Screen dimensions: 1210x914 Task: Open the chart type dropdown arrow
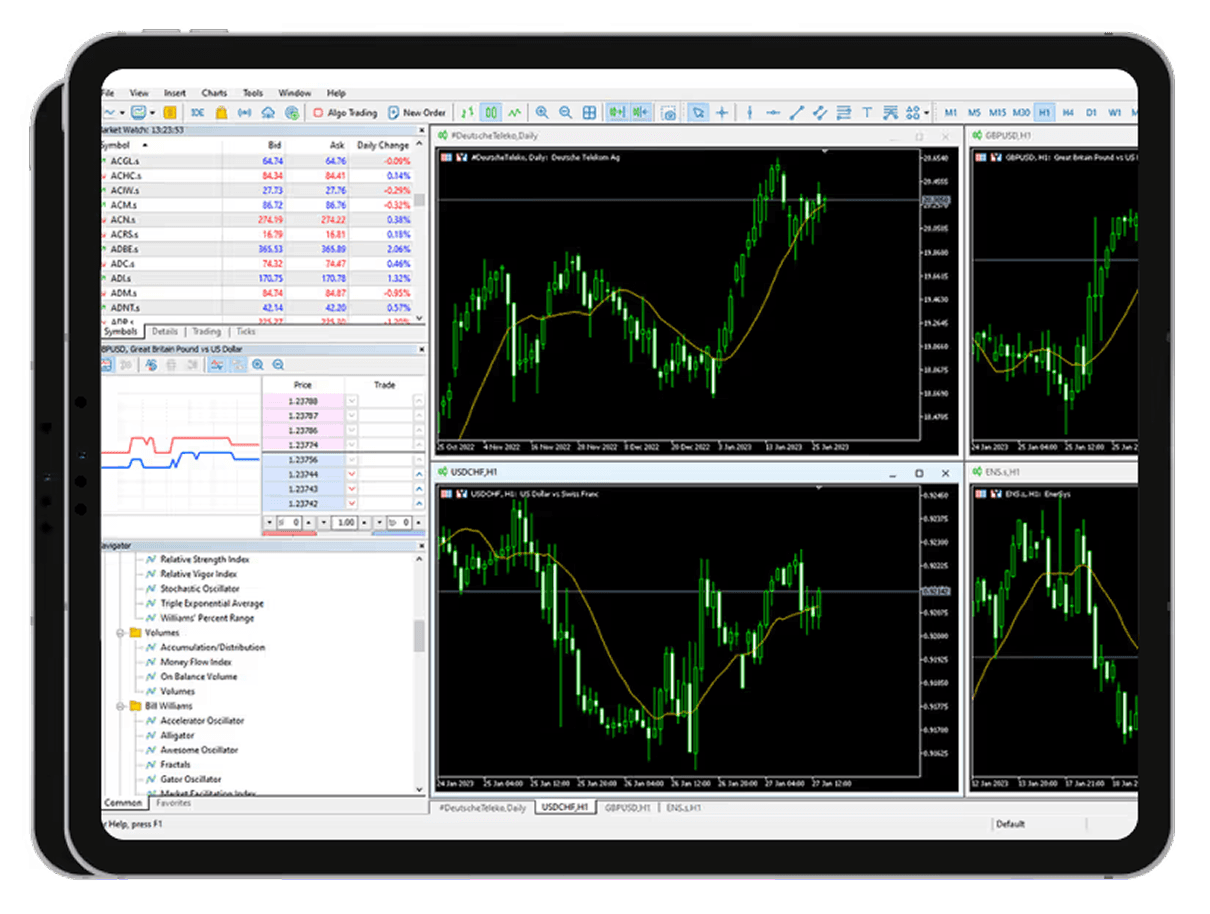(121, 112)
